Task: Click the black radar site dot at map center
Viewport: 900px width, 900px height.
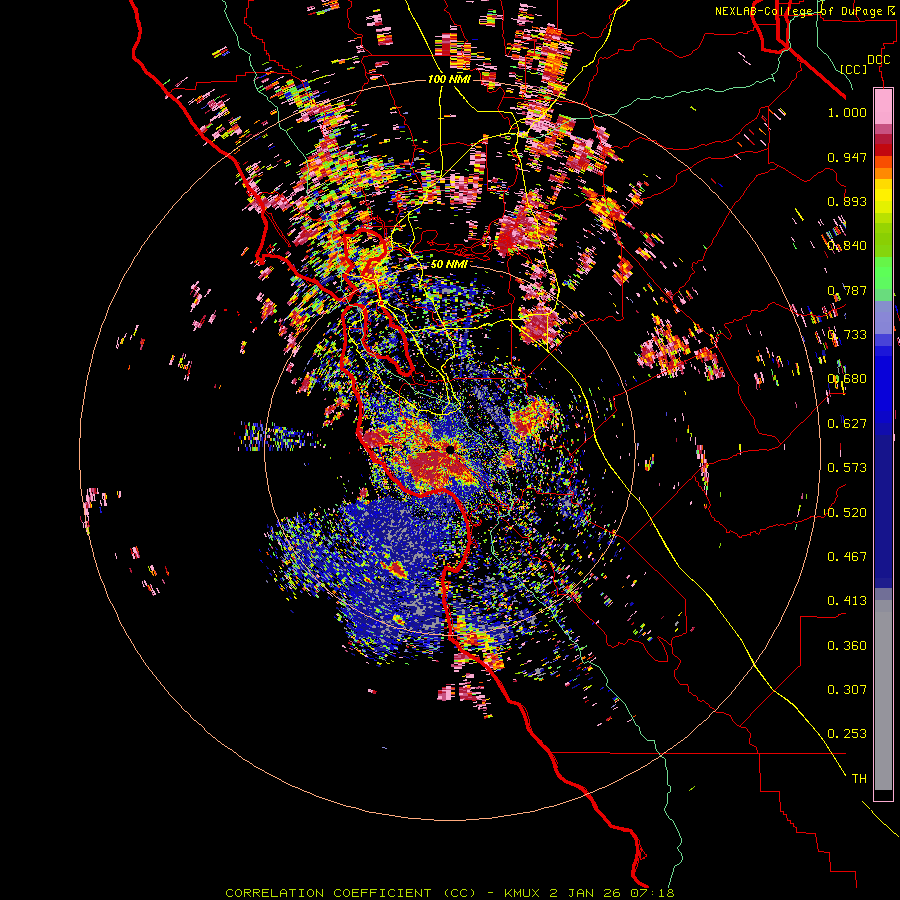Action: pyautogui.click(x=451, y=448)
